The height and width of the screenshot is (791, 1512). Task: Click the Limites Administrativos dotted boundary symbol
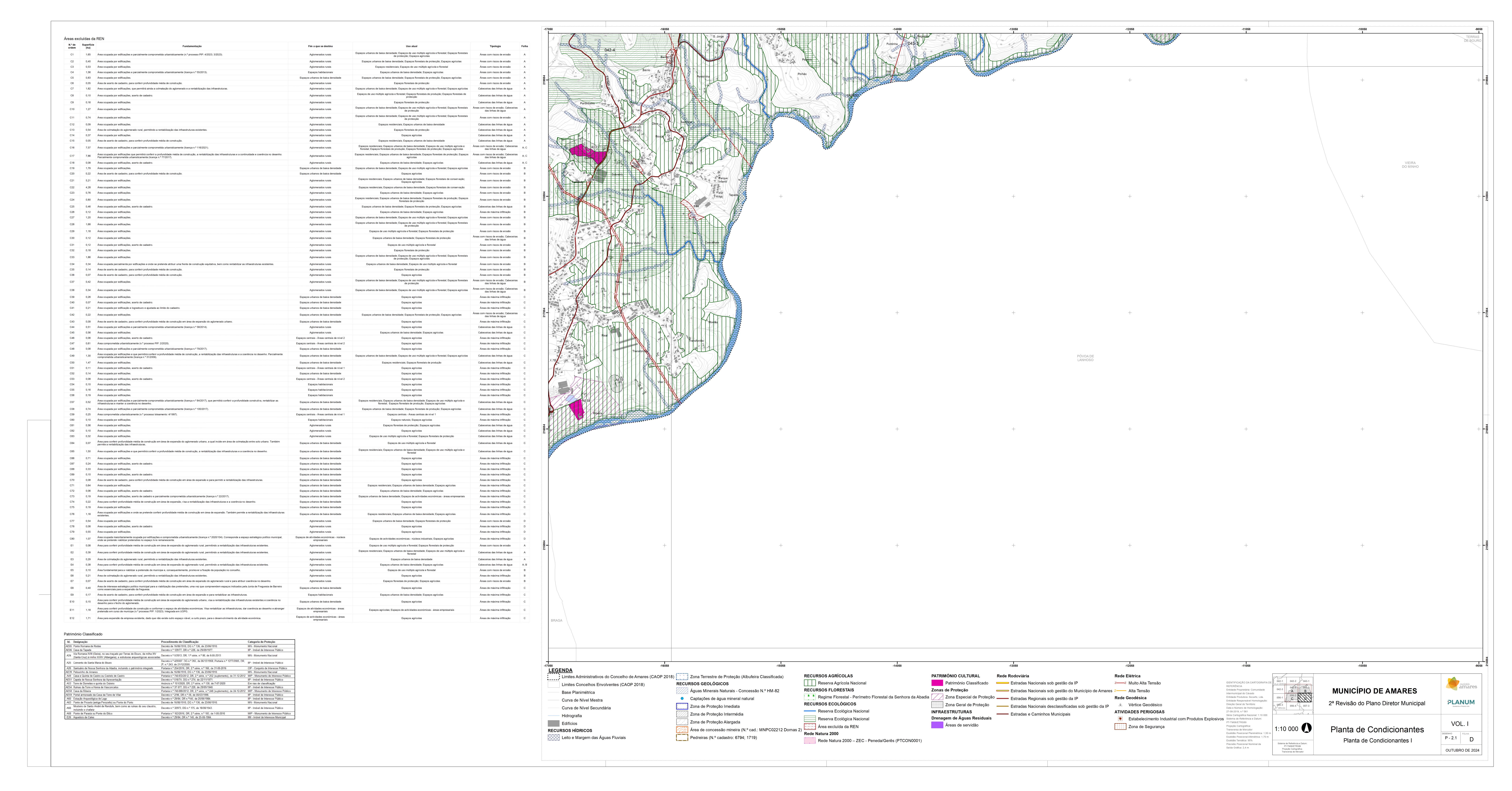[553, 677]
